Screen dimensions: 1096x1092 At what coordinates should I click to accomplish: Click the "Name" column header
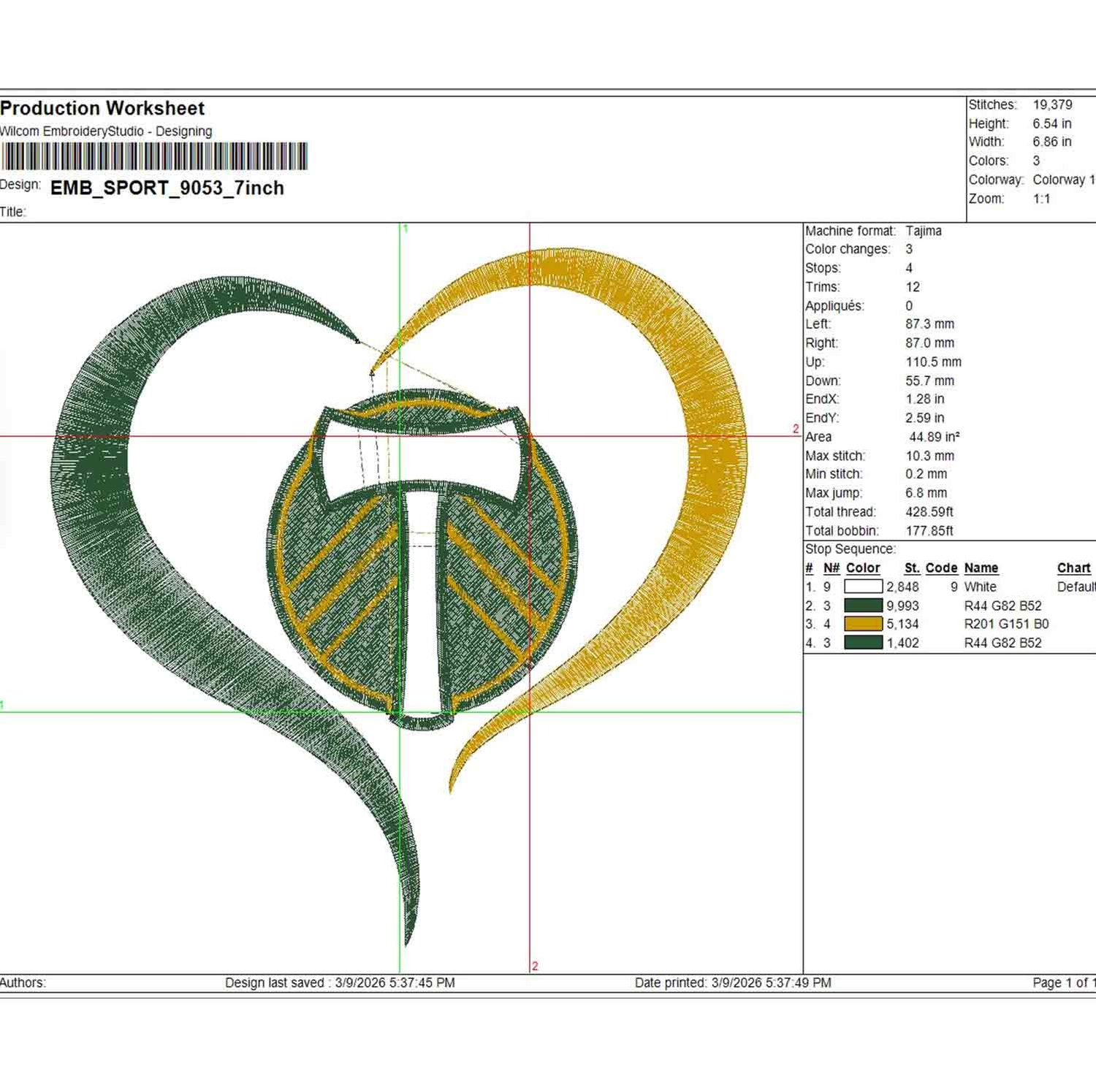(981, 568)
